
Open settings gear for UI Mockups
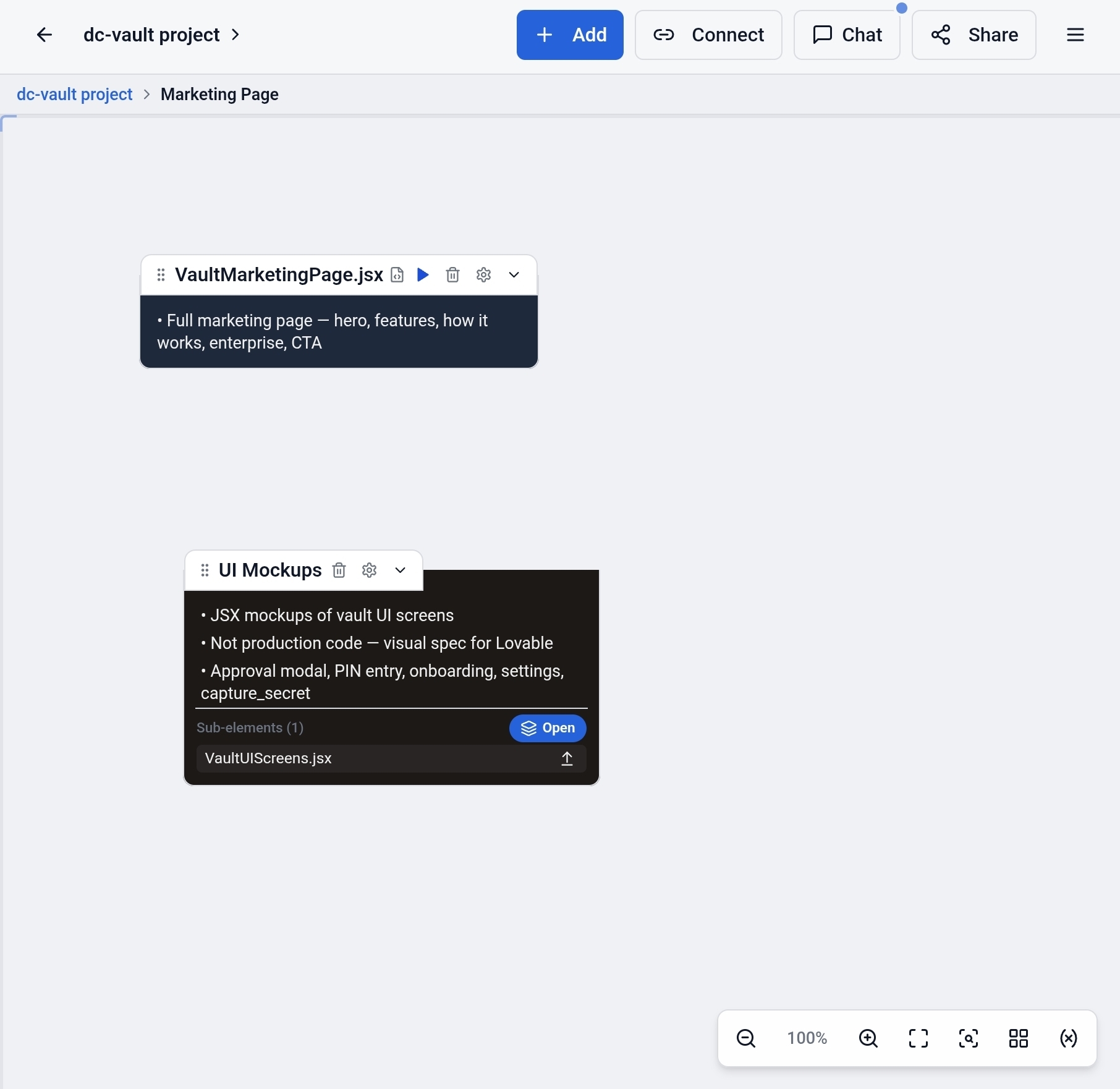pos(370,570)
